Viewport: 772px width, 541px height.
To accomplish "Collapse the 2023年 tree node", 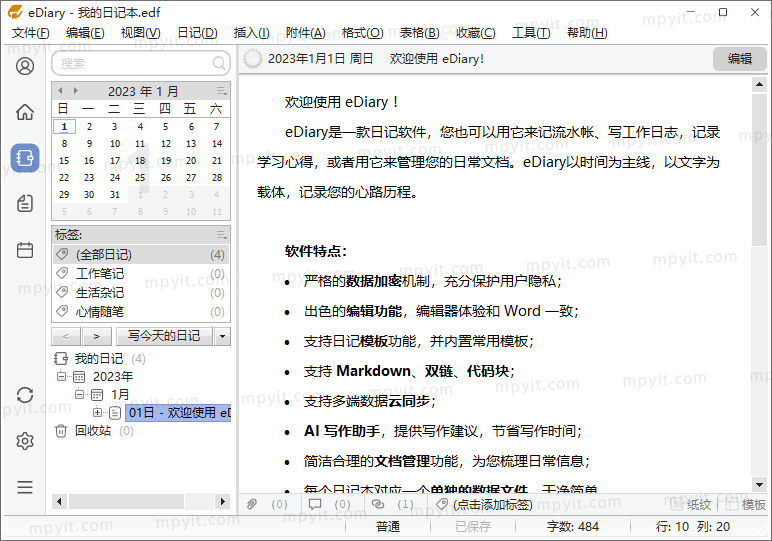I will [x=61, y=377].
